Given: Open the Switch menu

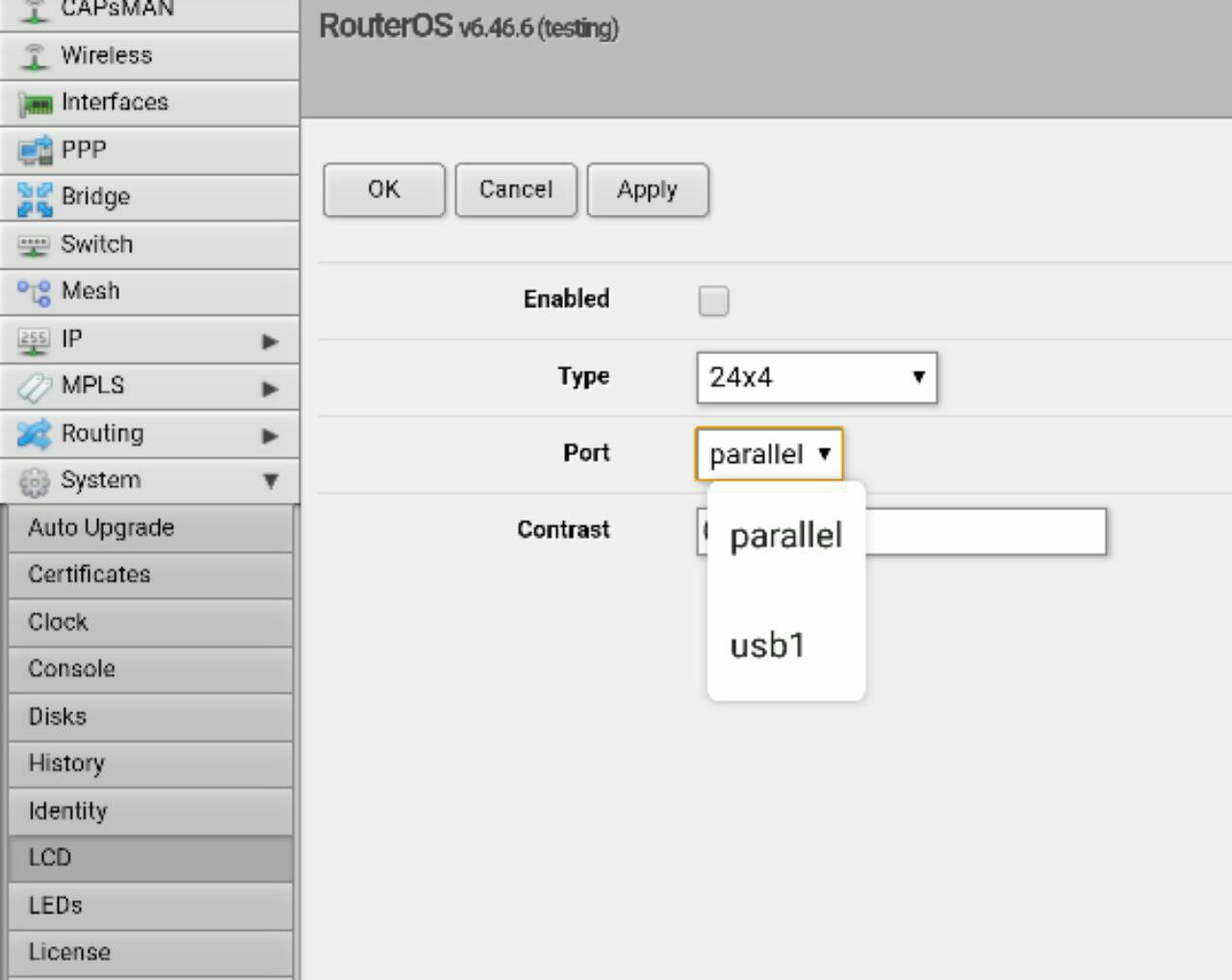Looking at the screenshot, I should click(x=150, y=245).
